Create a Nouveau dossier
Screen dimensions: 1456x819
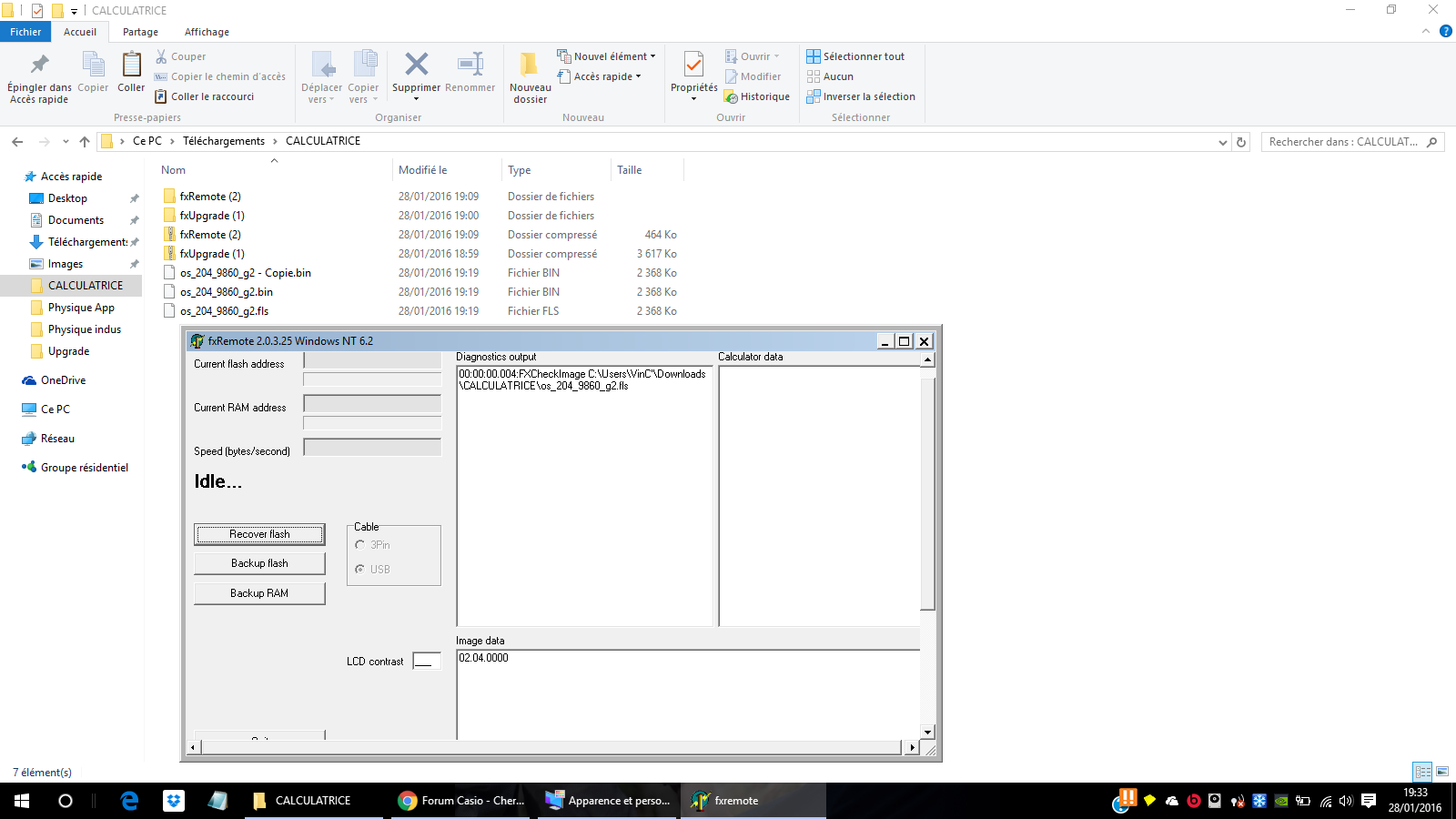click(530, 77)
